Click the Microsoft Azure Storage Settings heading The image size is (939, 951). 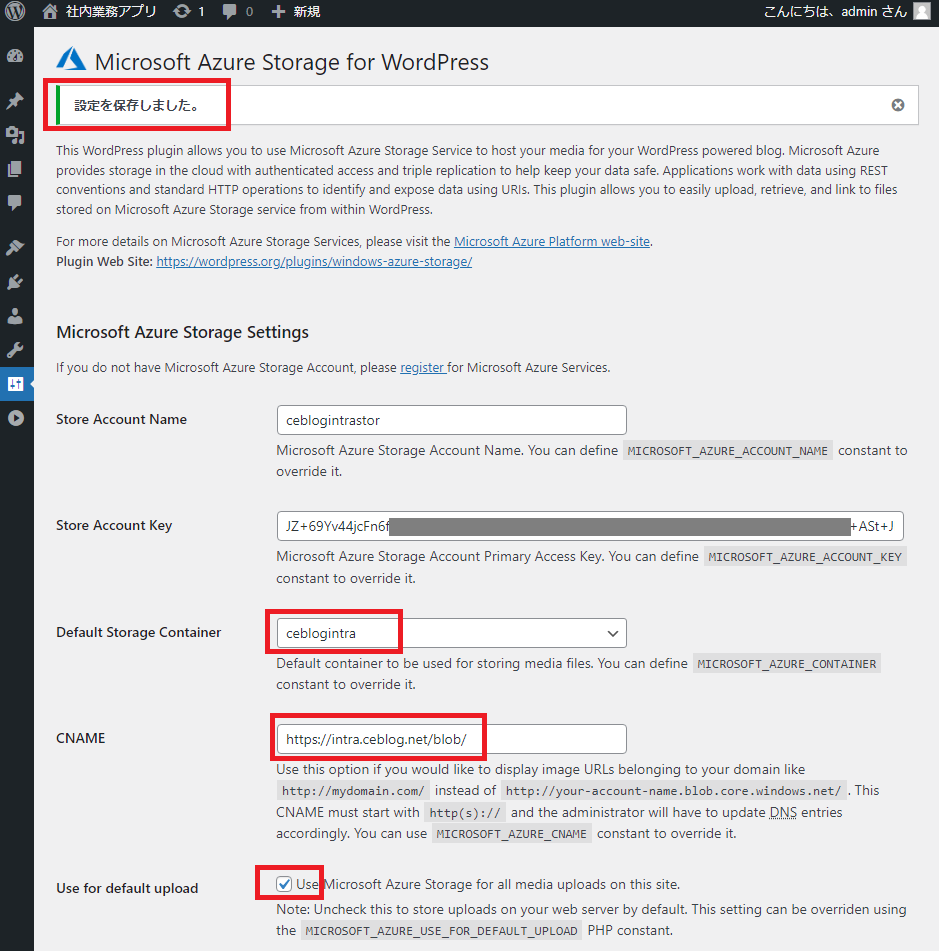pyautogui.click(x=183, y=332)
